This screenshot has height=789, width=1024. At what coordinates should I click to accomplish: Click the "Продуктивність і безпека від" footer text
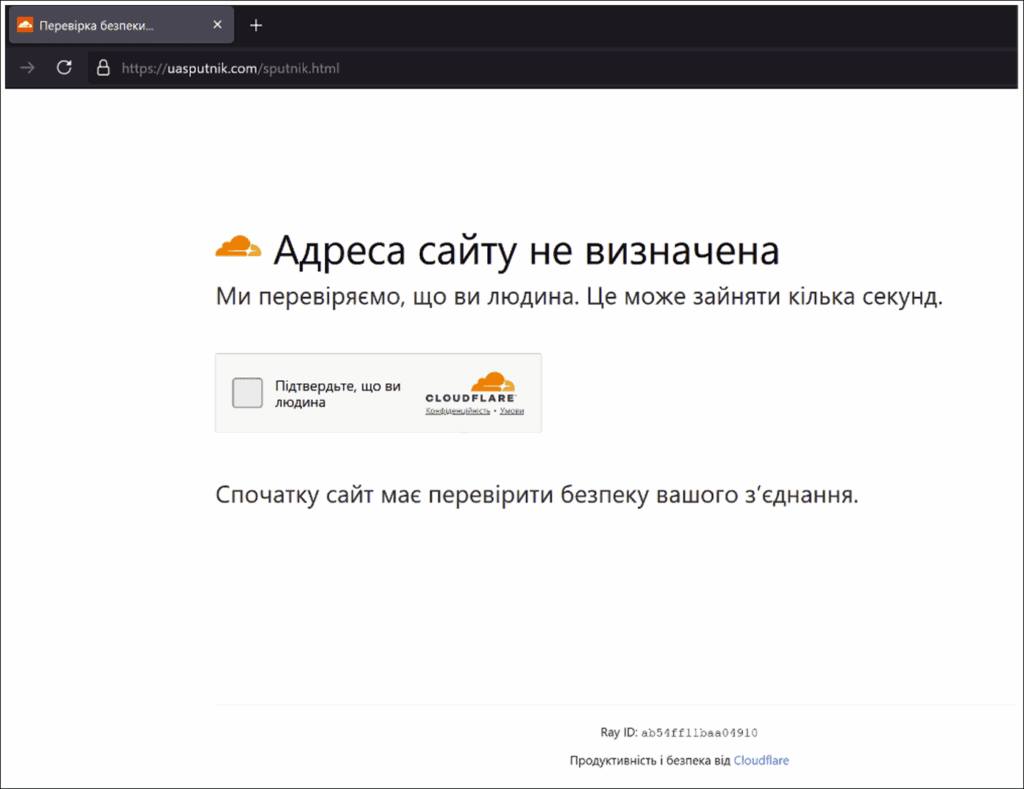(650, 760)
